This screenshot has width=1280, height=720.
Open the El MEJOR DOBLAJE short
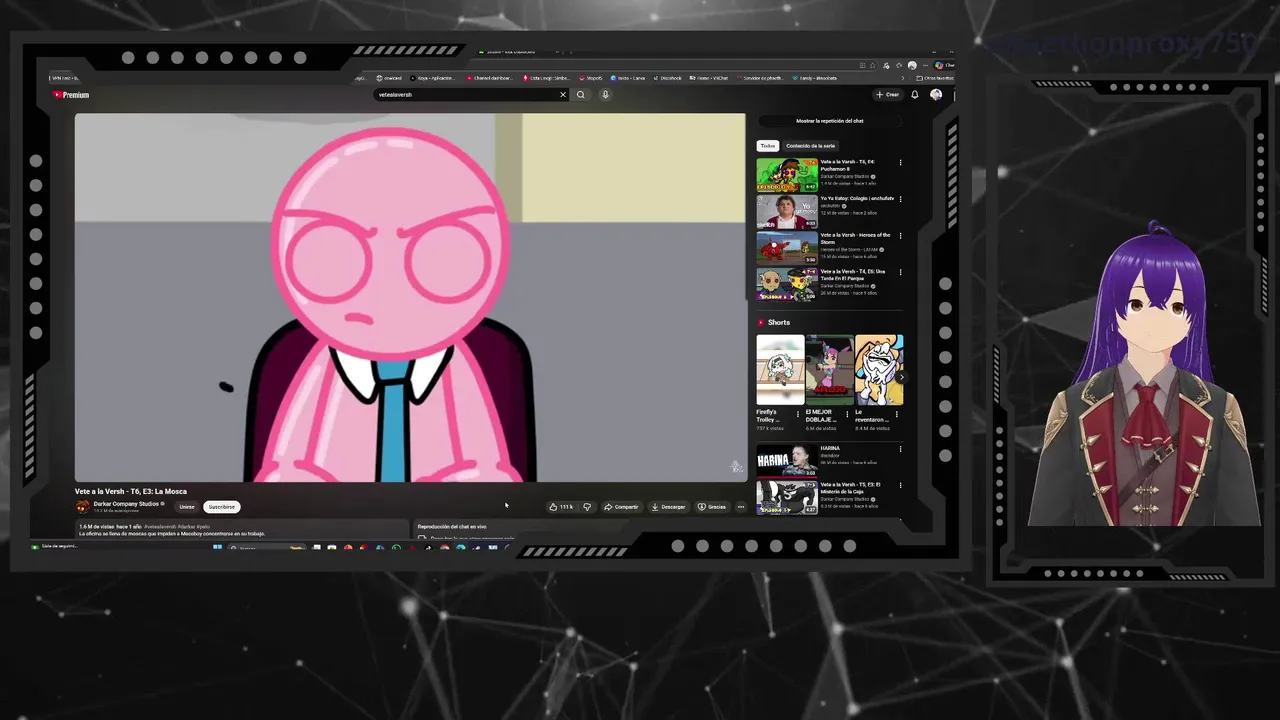point(829,370)
